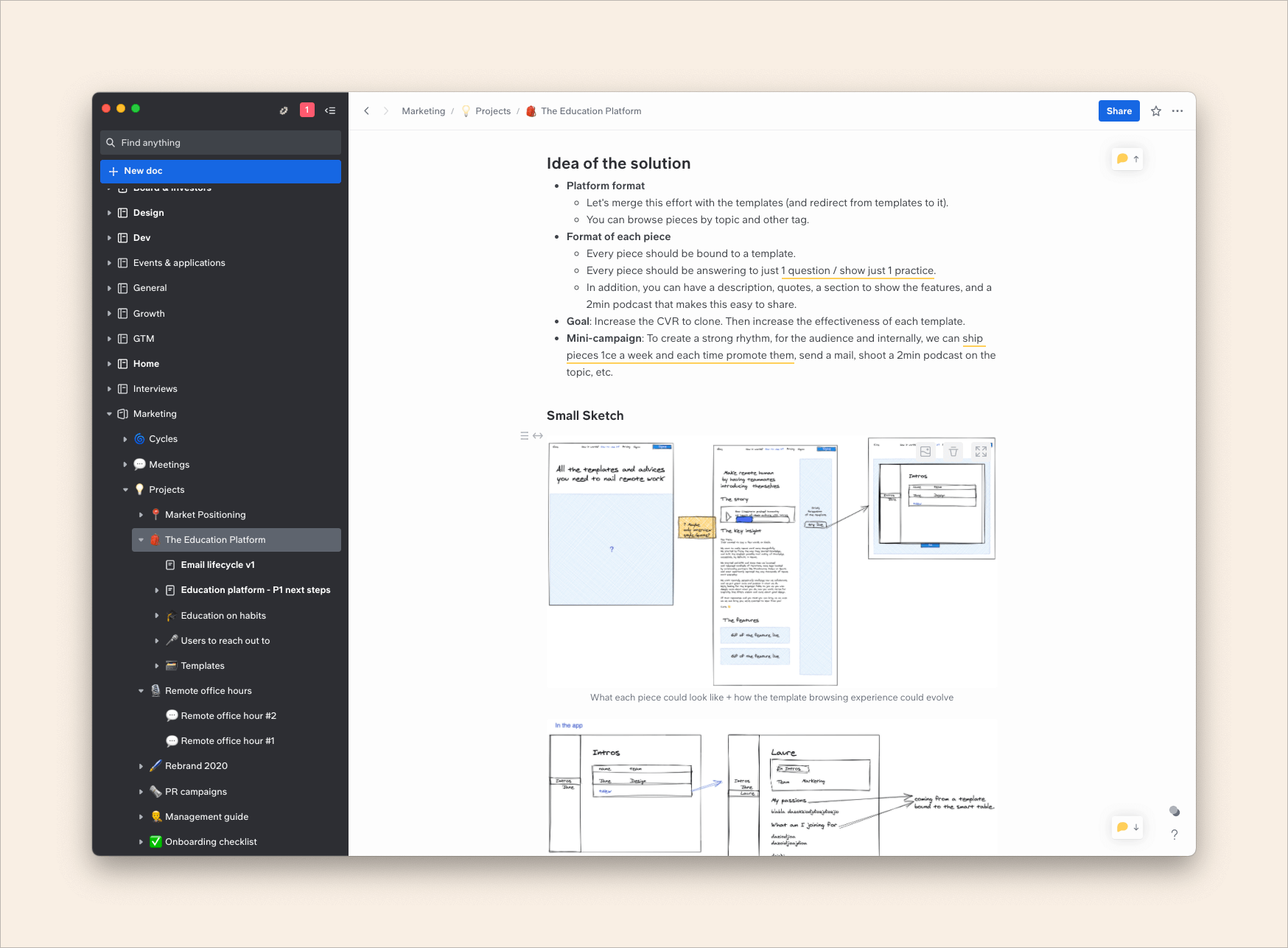Delete sketch image with trash icon
1288x948 pixels.
coord(953,452)
